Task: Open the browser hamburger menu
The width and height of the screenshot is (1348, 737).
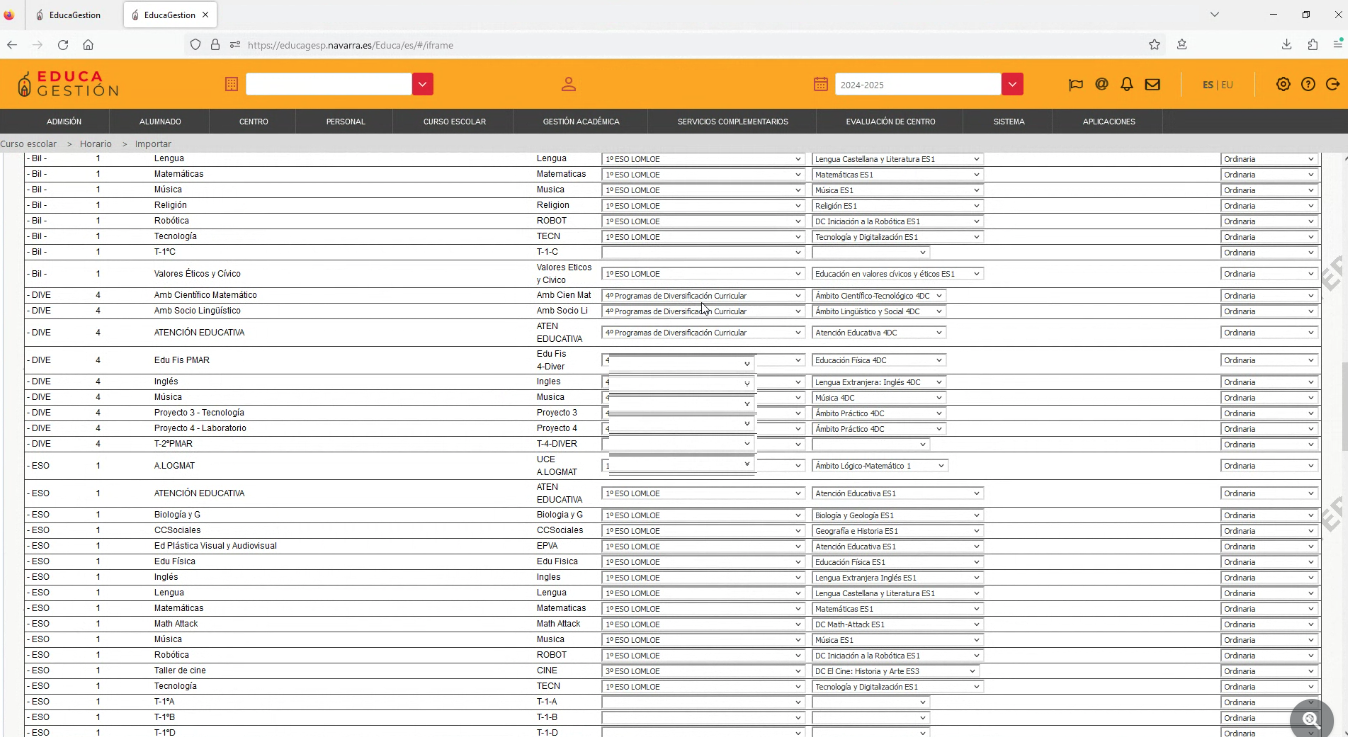Action: click(x=1337, y=44)
